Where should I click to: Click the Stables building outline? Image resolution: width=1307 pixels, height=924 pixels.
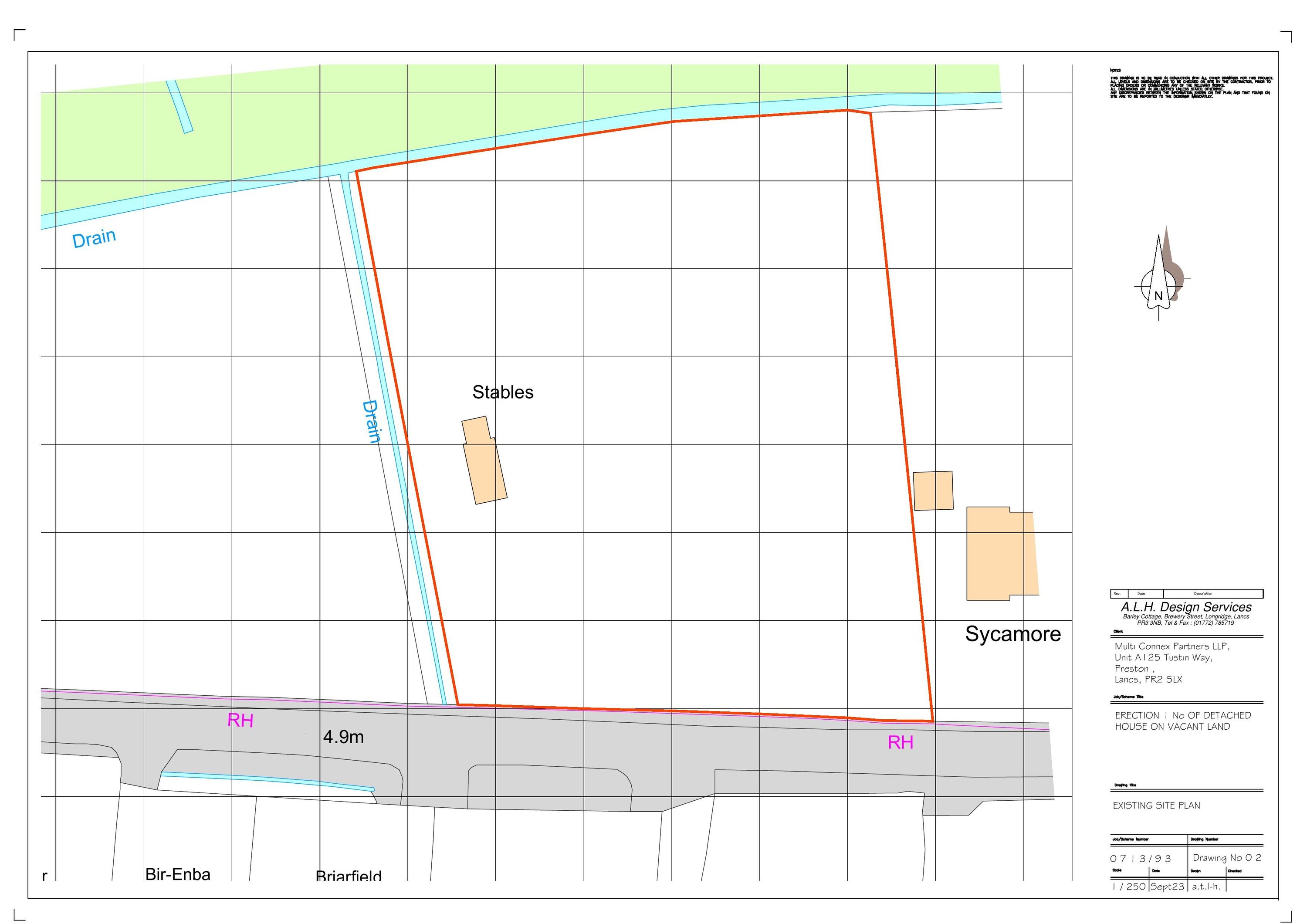click(485, 470)
